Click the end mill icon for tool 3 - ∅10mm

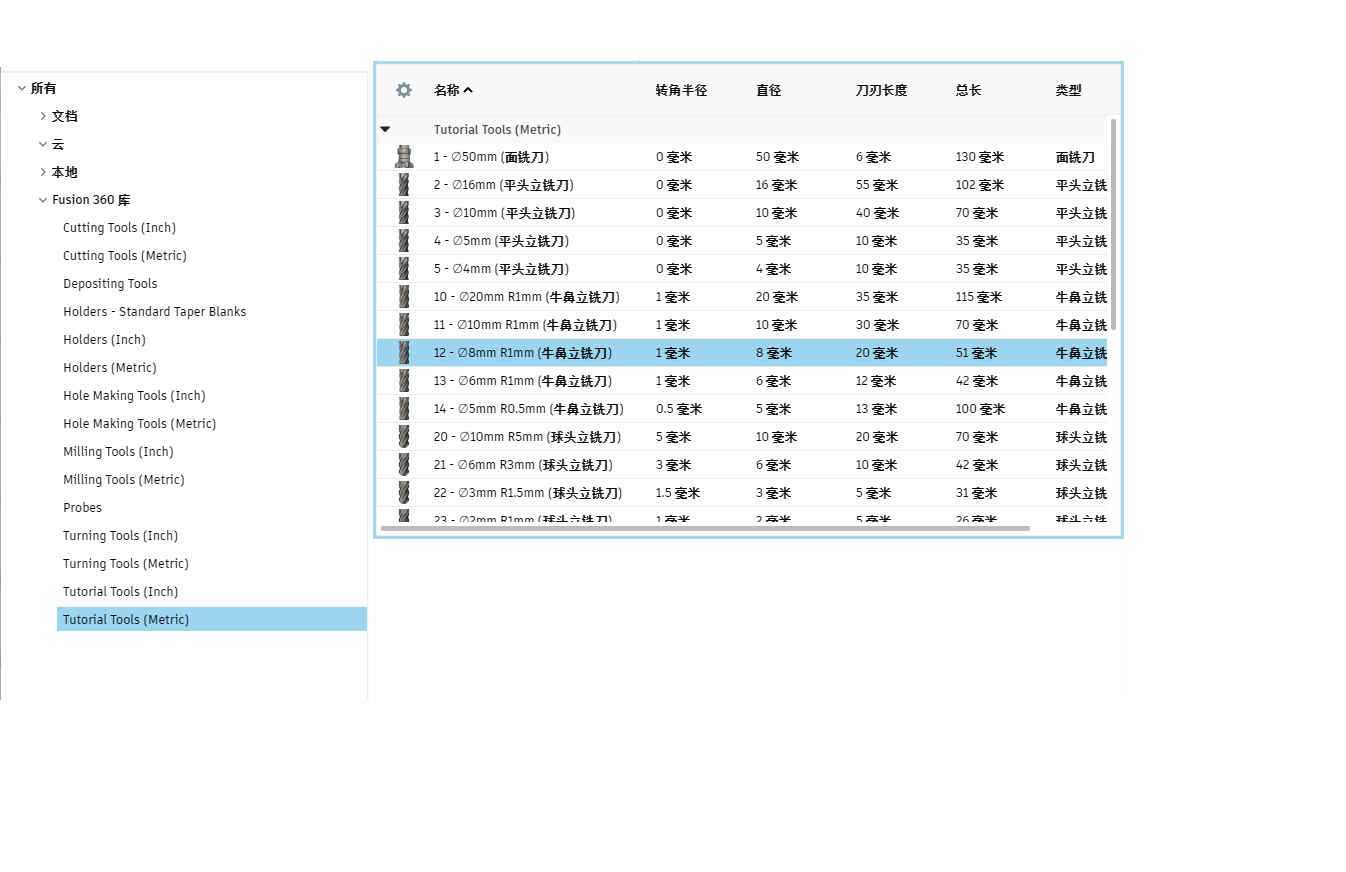[404, 213]
